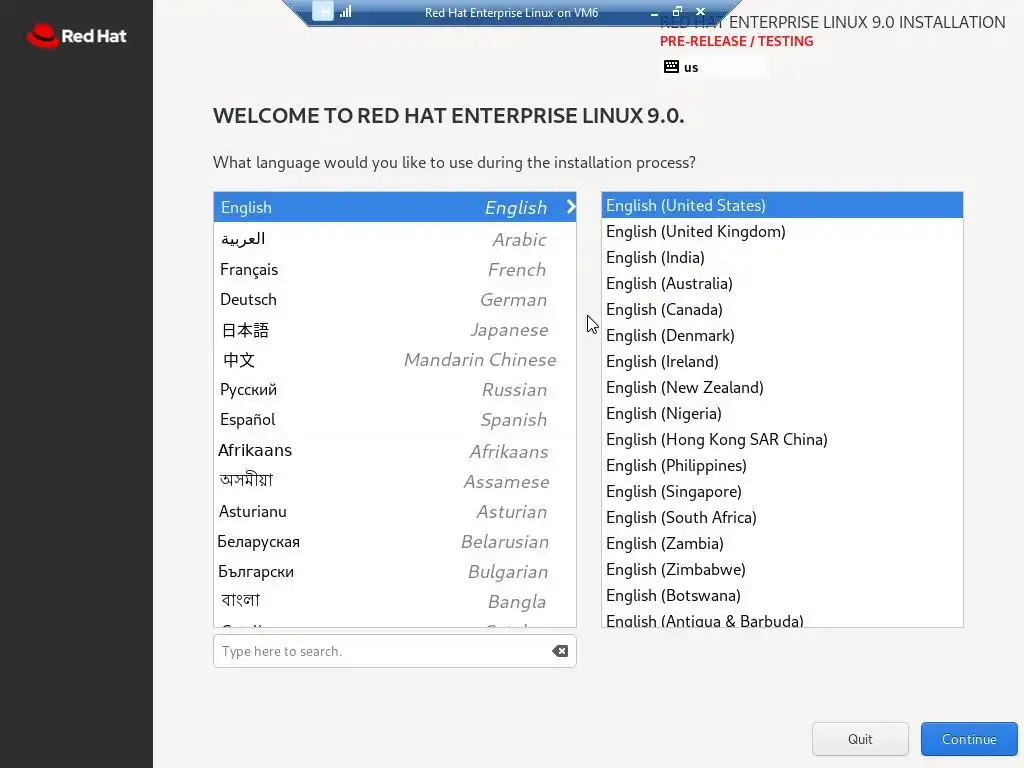This screenshot has height=768, width=1024.
Task: Select English (Philippines) locale
Action: click(782, 466)
